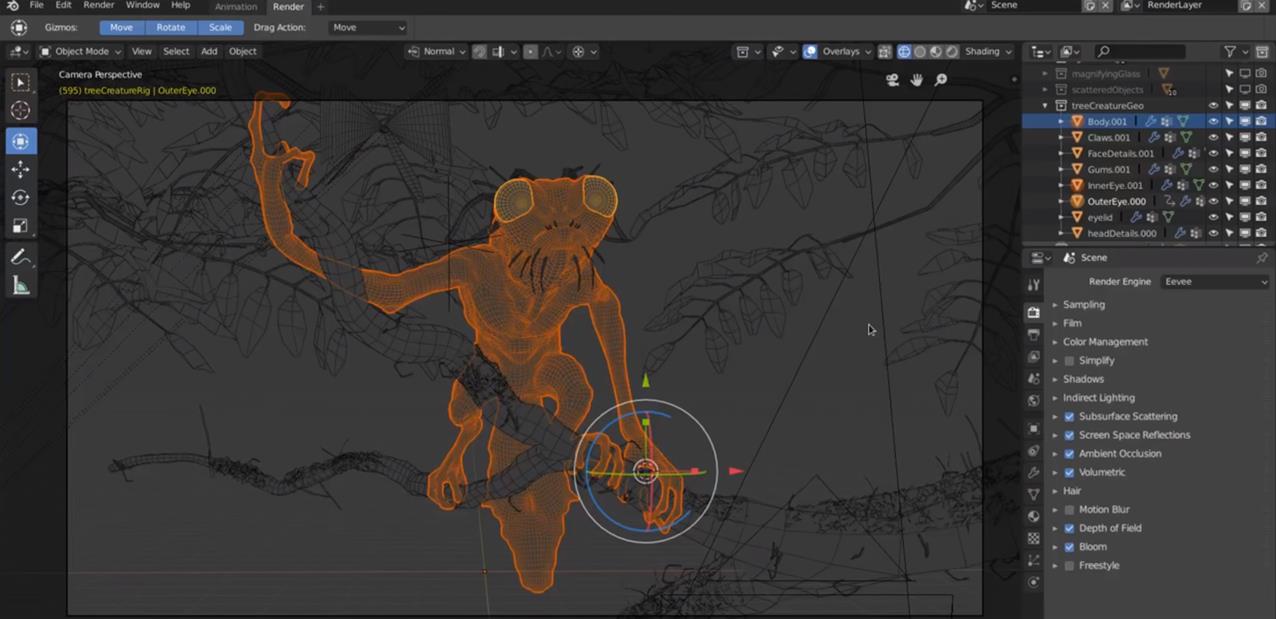Toggle the Rotate gizmo button
Image resolution: width=1276 pixels, height=619 pixels.
(171, 27)
